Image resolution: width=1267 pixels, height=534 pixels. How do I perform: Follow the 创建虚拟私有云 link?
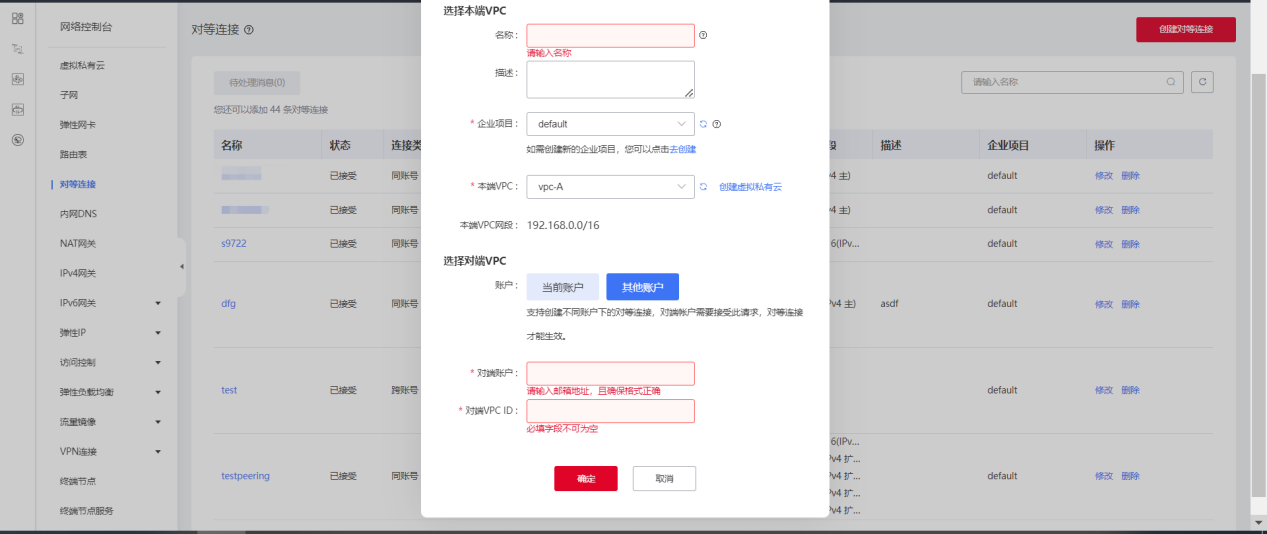click(750, 187)
